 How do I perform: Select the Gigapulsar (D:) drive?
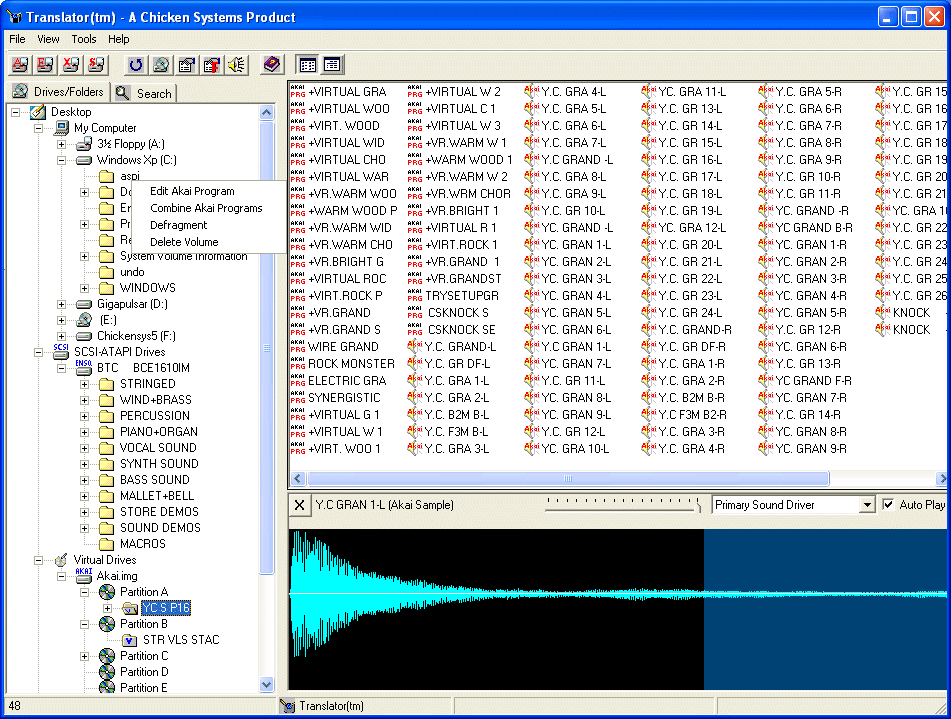point(132,304)
